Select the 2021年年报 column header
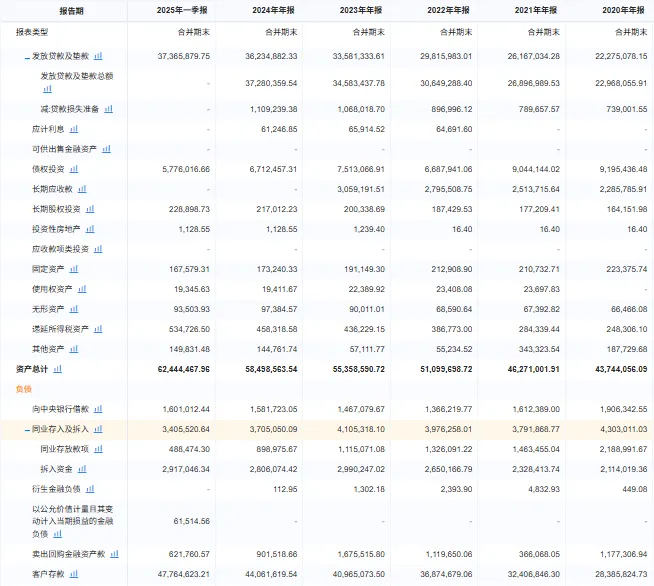The height and width of the screenshot is (586, 654). click(536, 10)
